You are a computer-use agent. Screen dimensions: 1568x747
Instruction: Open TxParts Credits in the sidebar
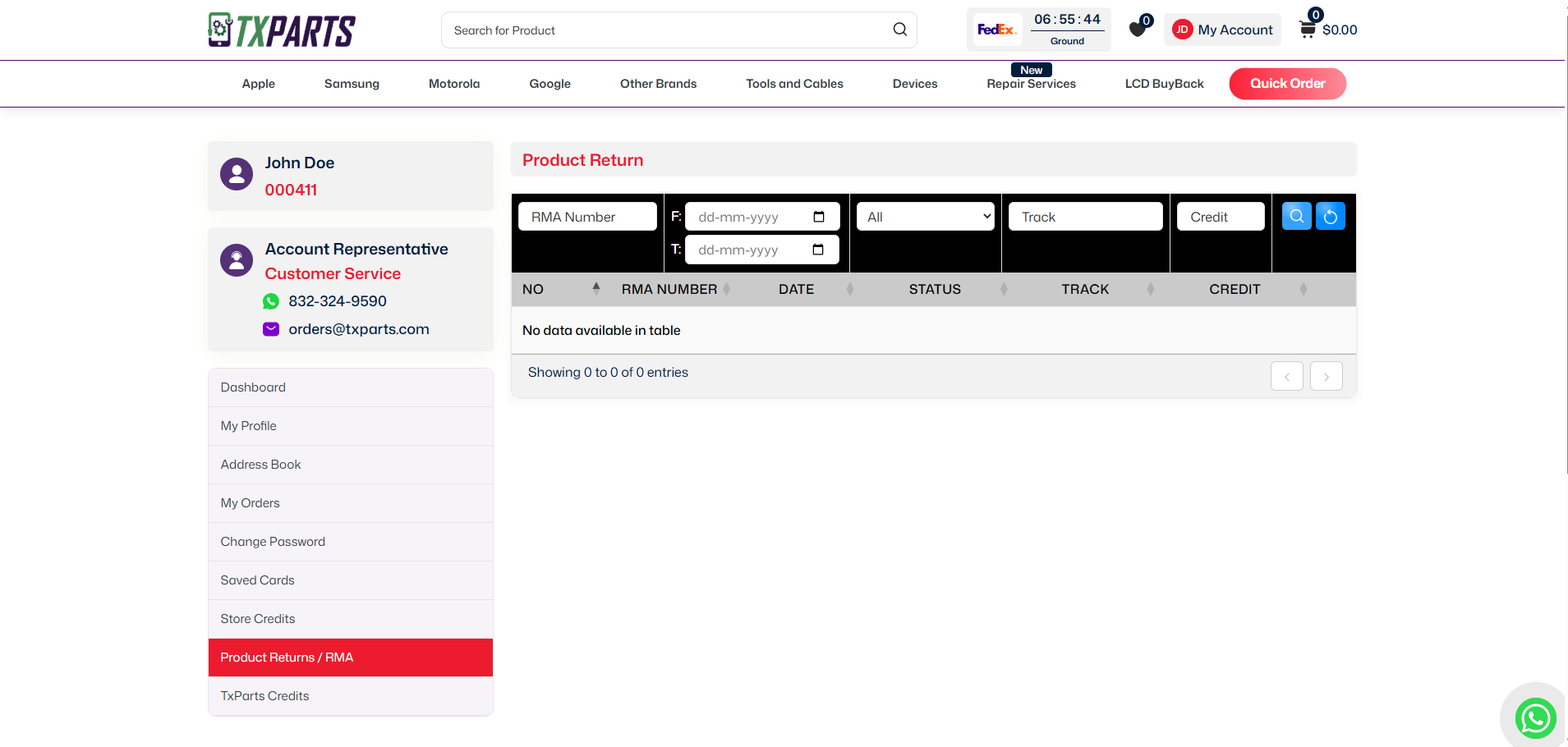tap(351, 696)
